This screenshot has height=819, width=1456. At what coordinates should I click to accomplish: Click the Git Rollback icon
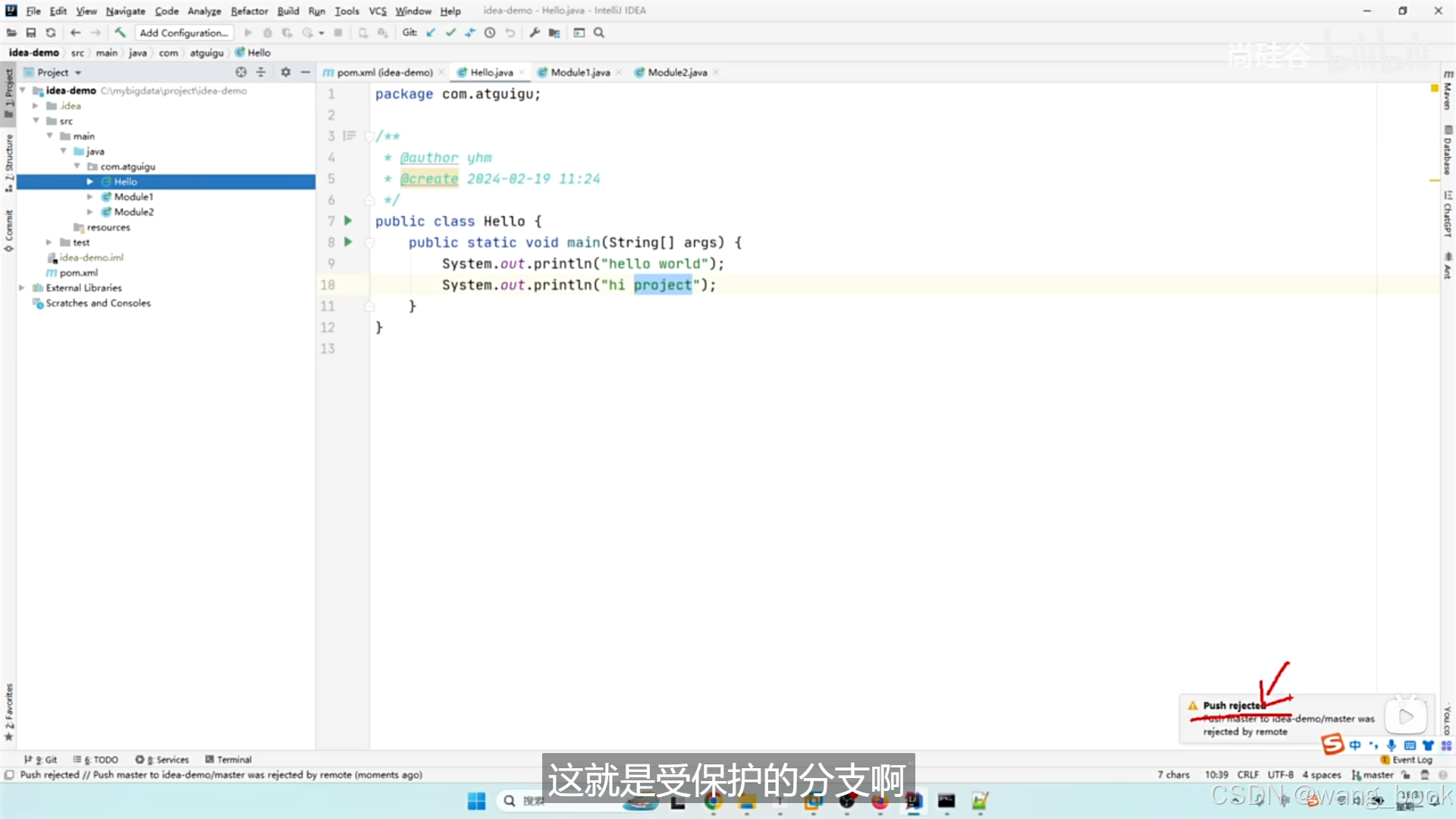coord(510,33)
